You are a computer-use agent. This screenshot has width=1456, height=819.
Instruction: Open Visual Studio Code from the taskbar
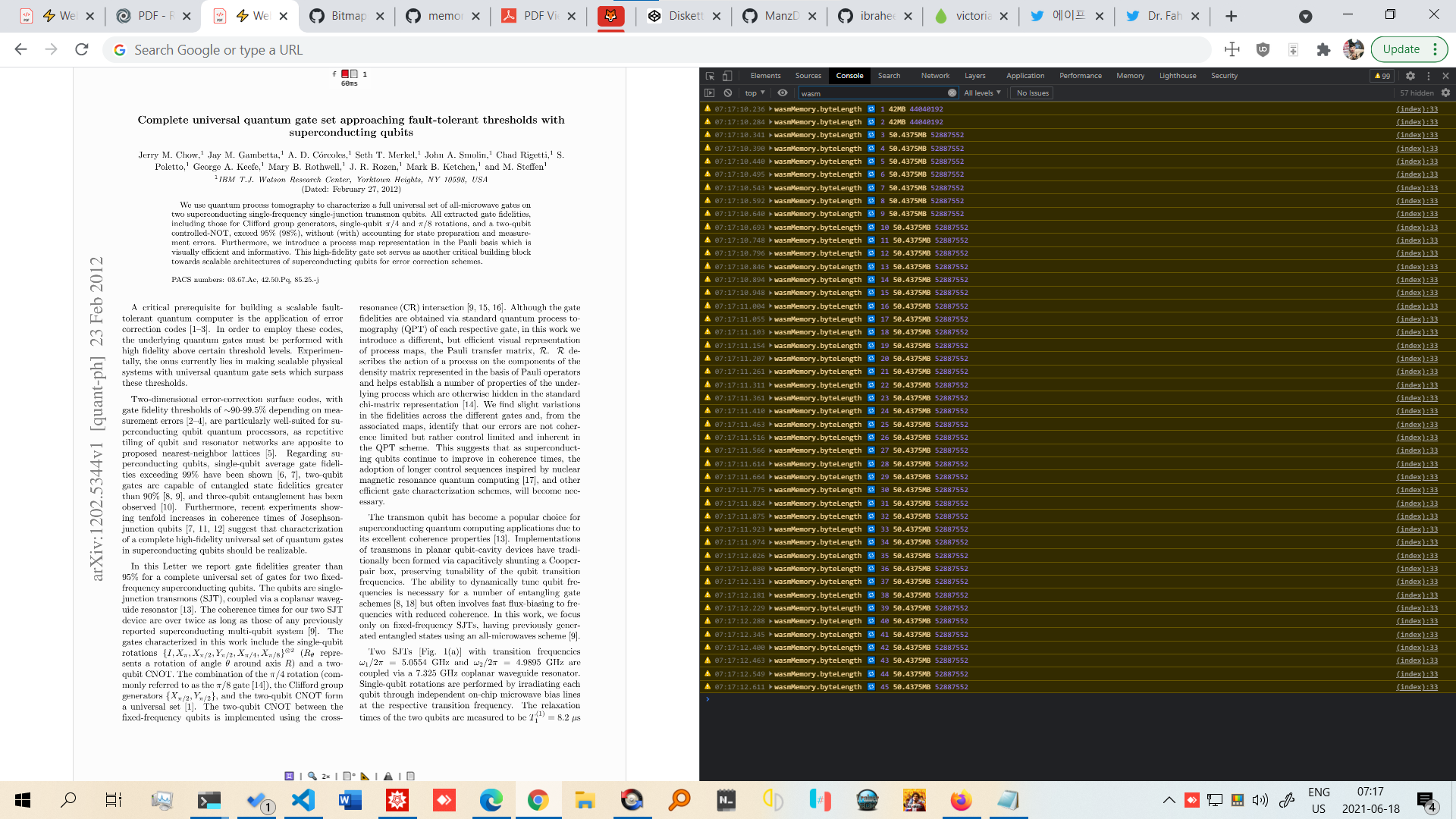tap(303, 800)
